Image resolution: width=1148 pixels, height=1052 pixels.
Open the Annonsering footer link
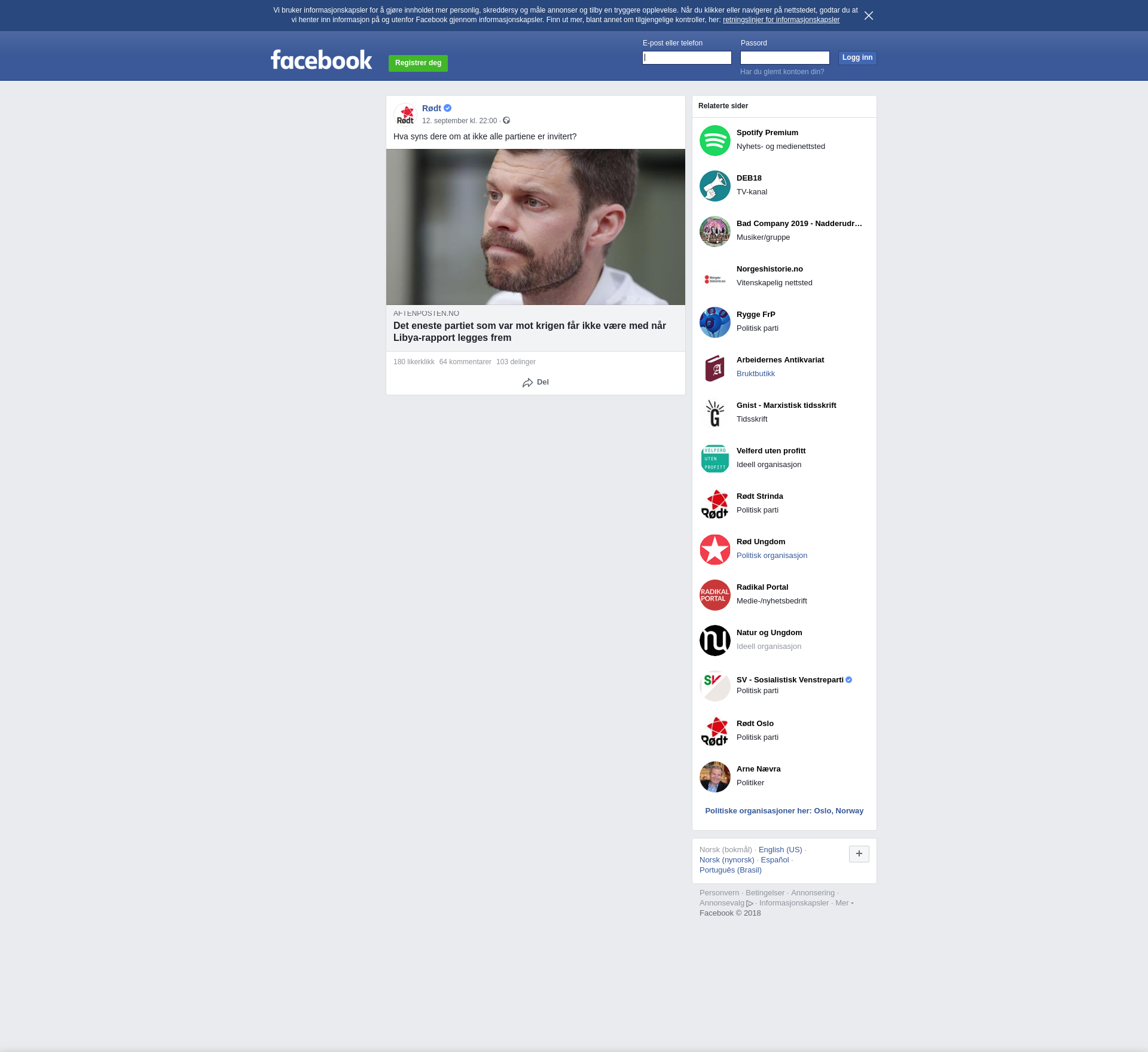(813, 893)
